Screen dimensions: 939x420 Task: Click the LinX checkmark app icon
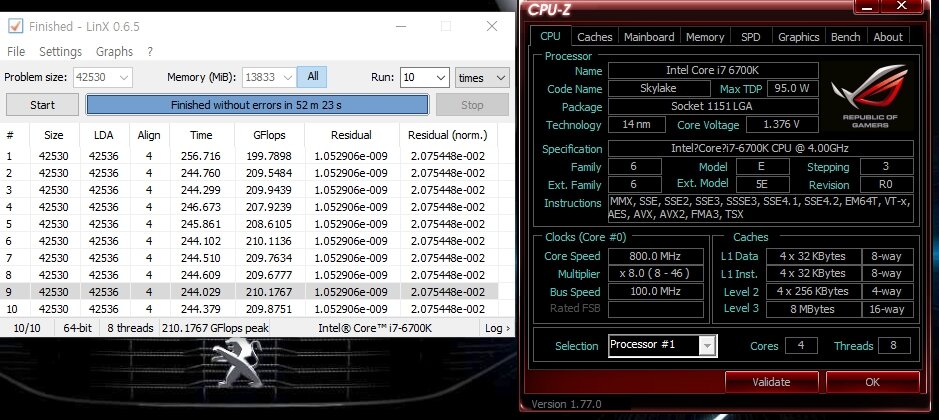[x=16, y=26]
